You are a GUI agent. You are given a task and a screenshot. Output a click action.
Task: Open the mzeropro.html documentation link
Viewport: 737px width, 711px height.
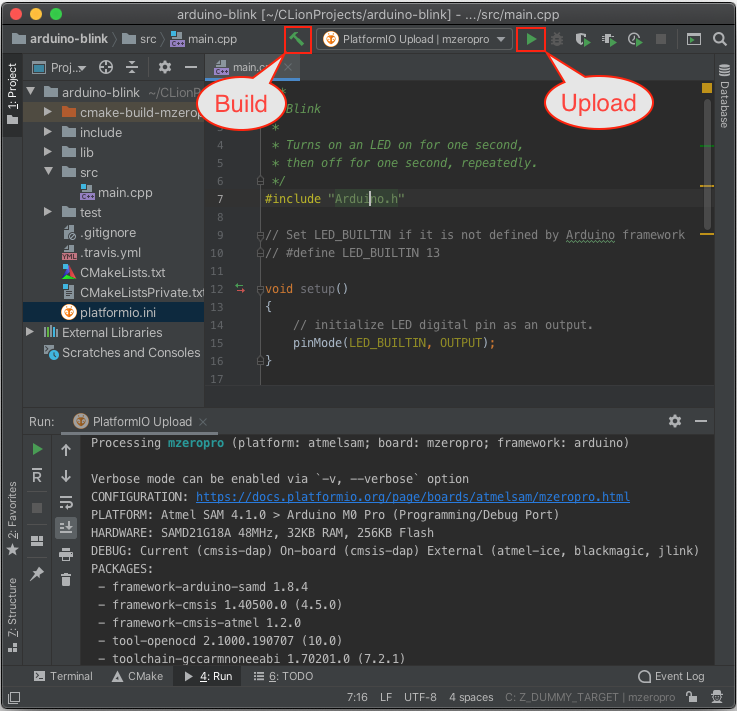click(x=413, y=497)
